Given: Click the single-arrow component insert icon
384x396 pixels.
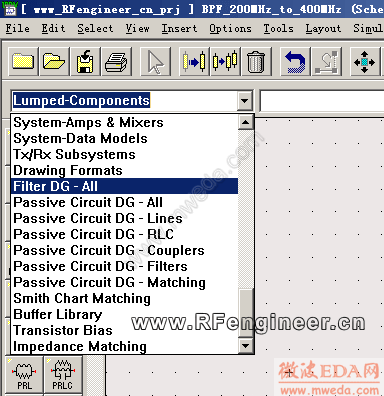Looking at the screenshot, I should click(194, 62).
